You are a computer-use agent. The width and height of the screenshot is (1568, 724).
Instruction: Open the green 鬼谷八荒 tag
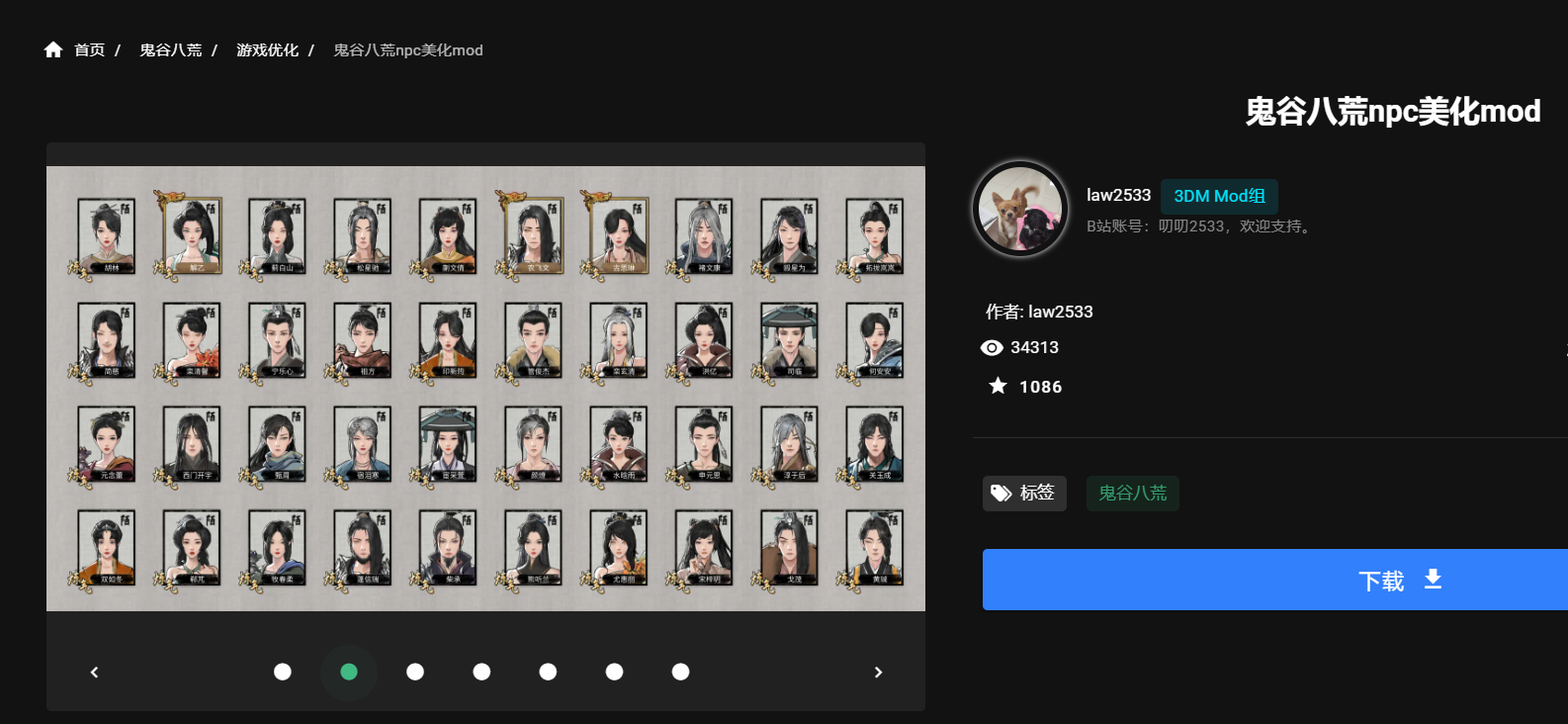1133,493
